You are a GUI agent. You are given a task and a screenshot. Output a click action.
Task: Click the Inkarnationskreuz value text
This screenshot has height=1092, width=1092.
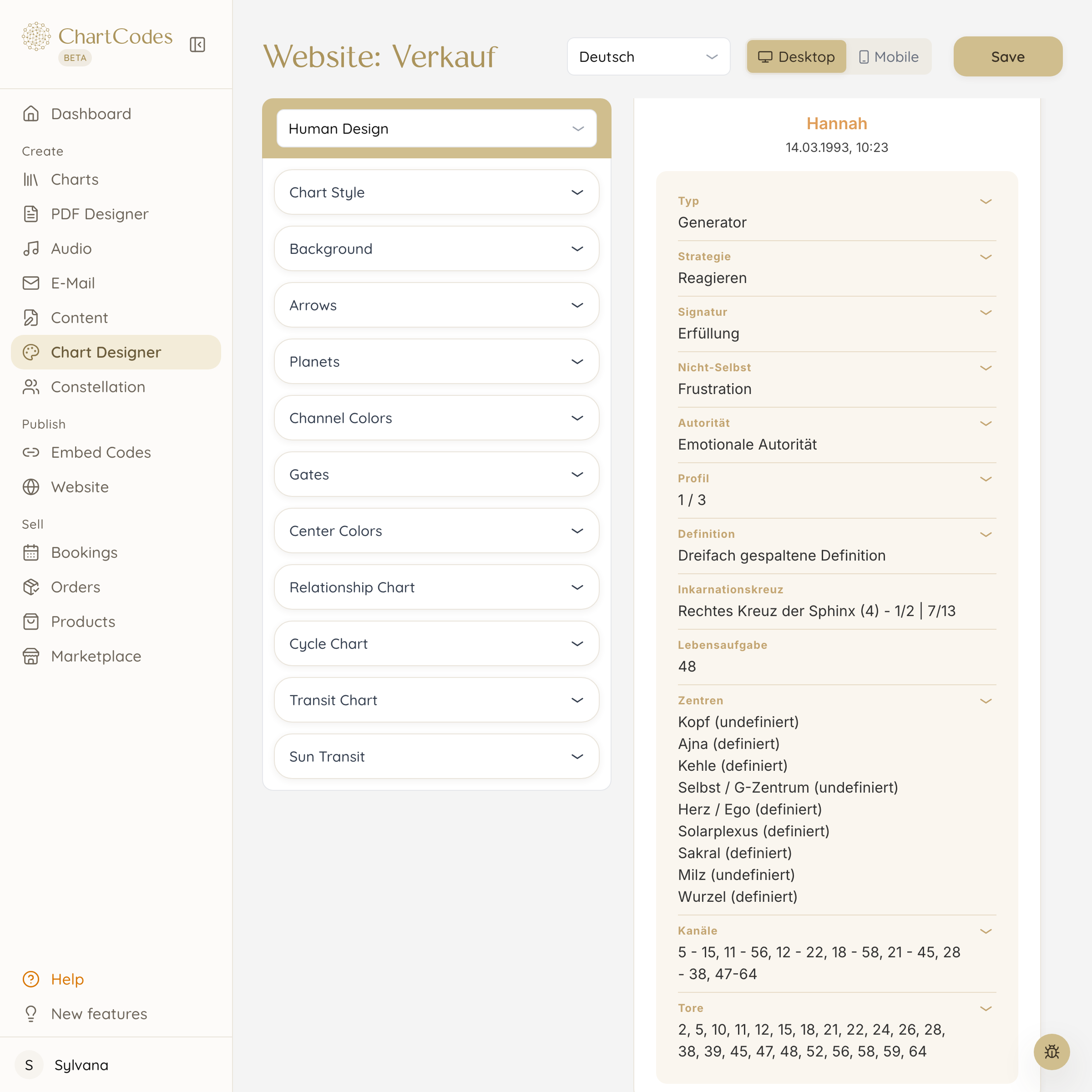pyautogui.click(x=817, y=611)
